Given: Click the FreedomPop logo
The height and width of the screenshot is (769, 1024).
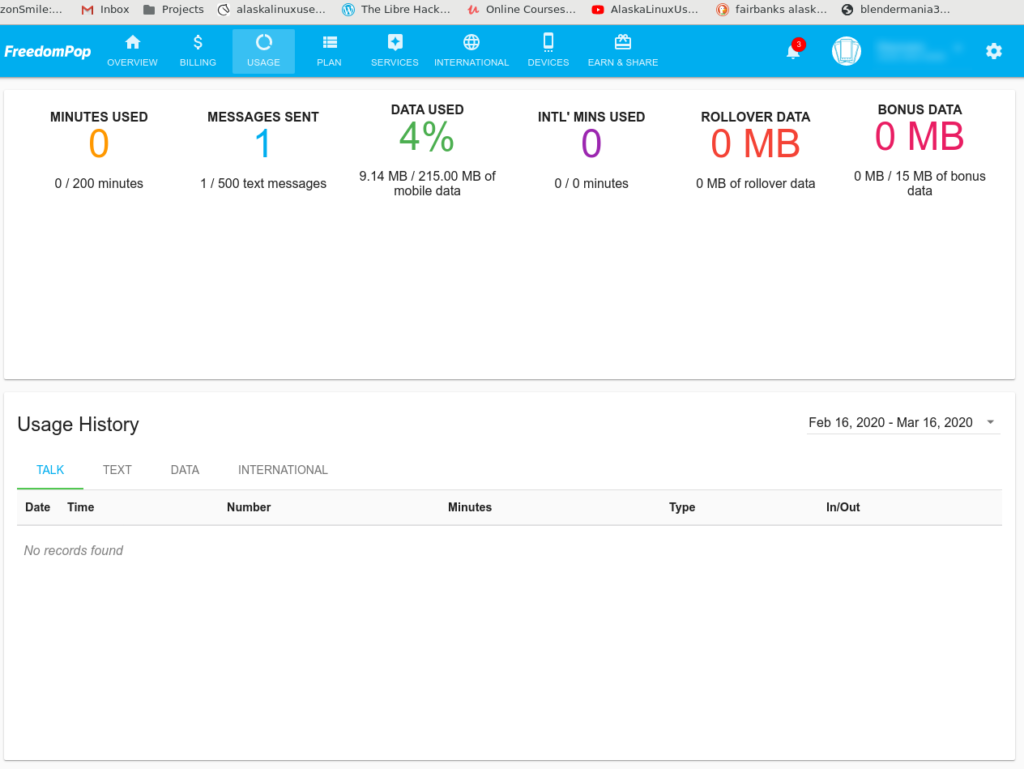Looking at the screenshot, I should (48, 52).
